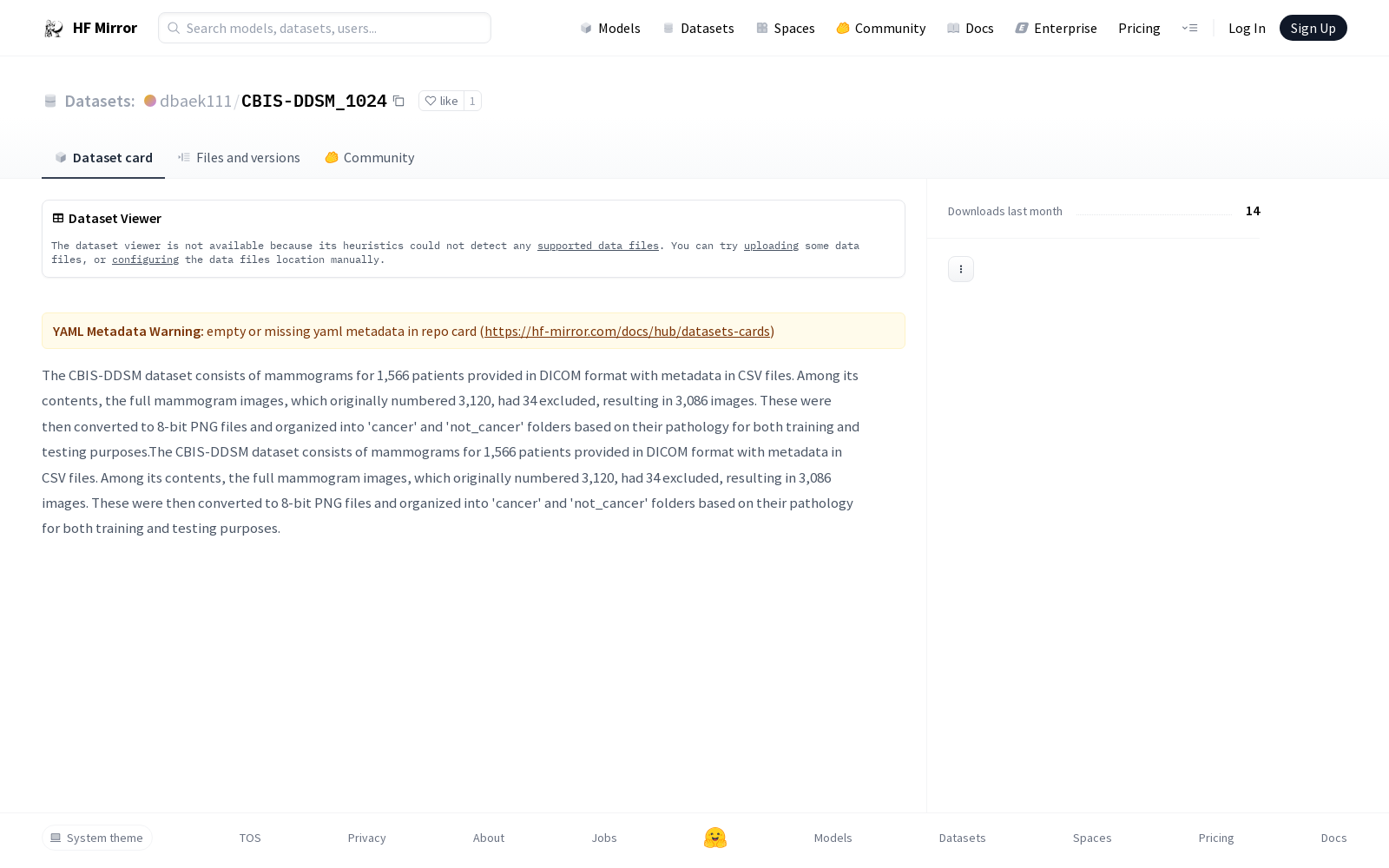The height and width of the screenshot is (868, 1389).
Task: Open Spaces footer link
Action: (1092, 838)
